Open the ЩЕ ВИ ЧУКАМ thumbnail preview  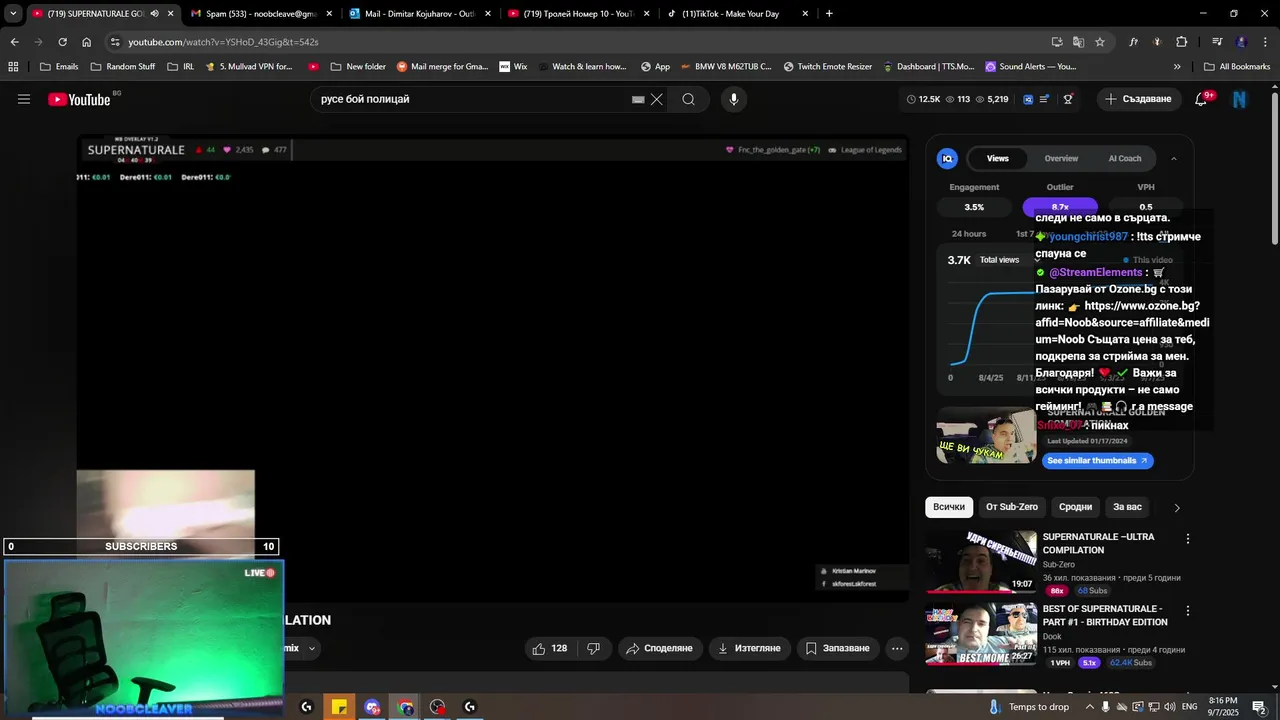(x=986, y=436)
